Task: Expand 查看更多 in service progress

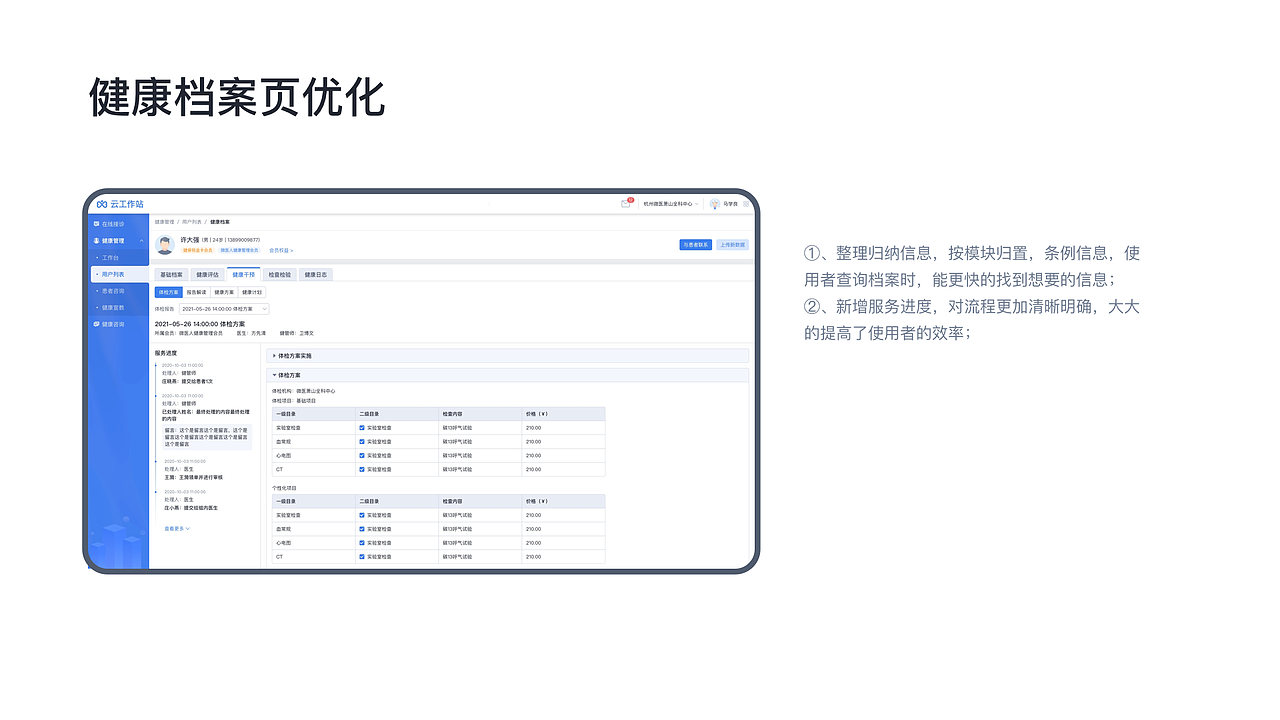Action: click(x=177, y=528)
